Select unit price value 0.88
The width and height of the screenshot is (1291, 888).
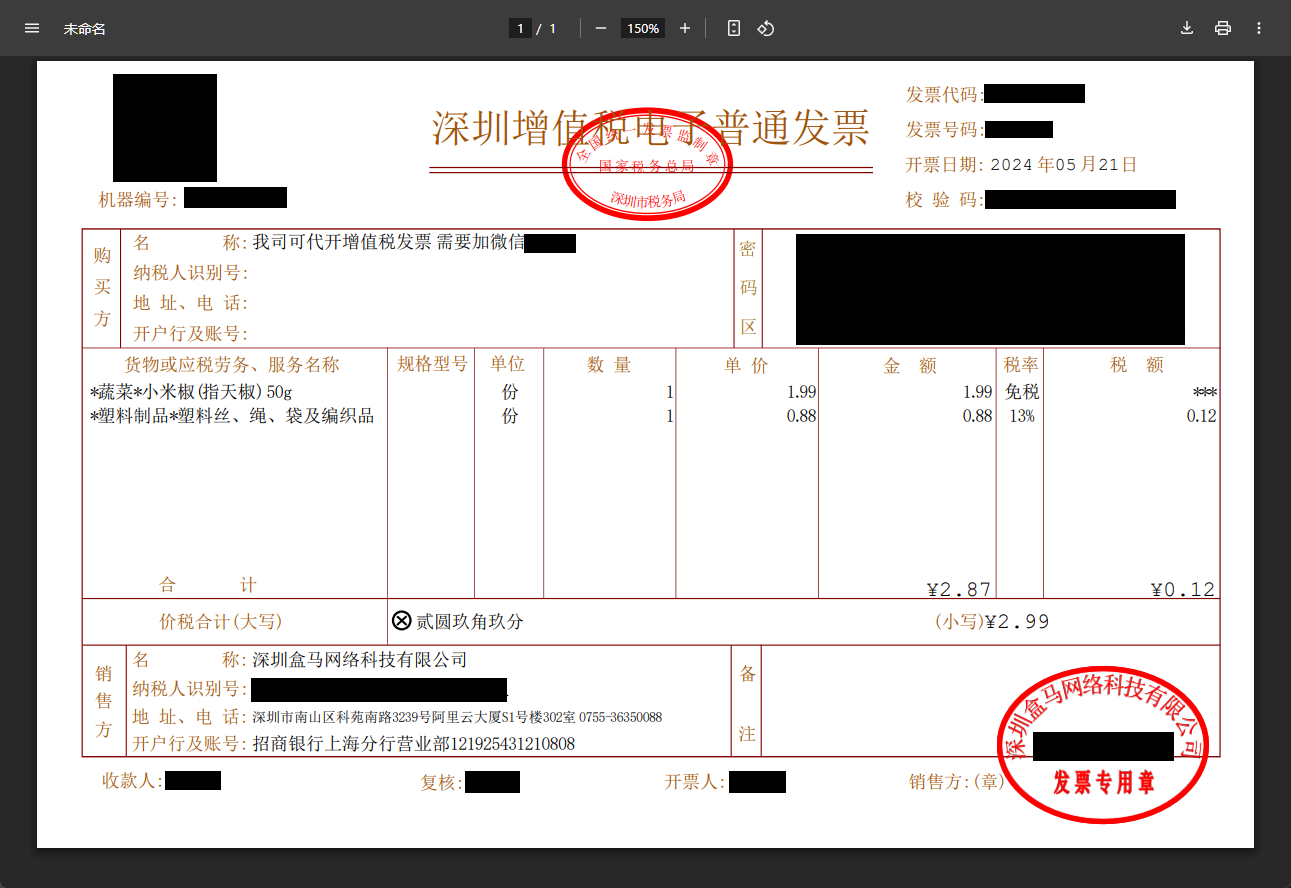(801, 416)
